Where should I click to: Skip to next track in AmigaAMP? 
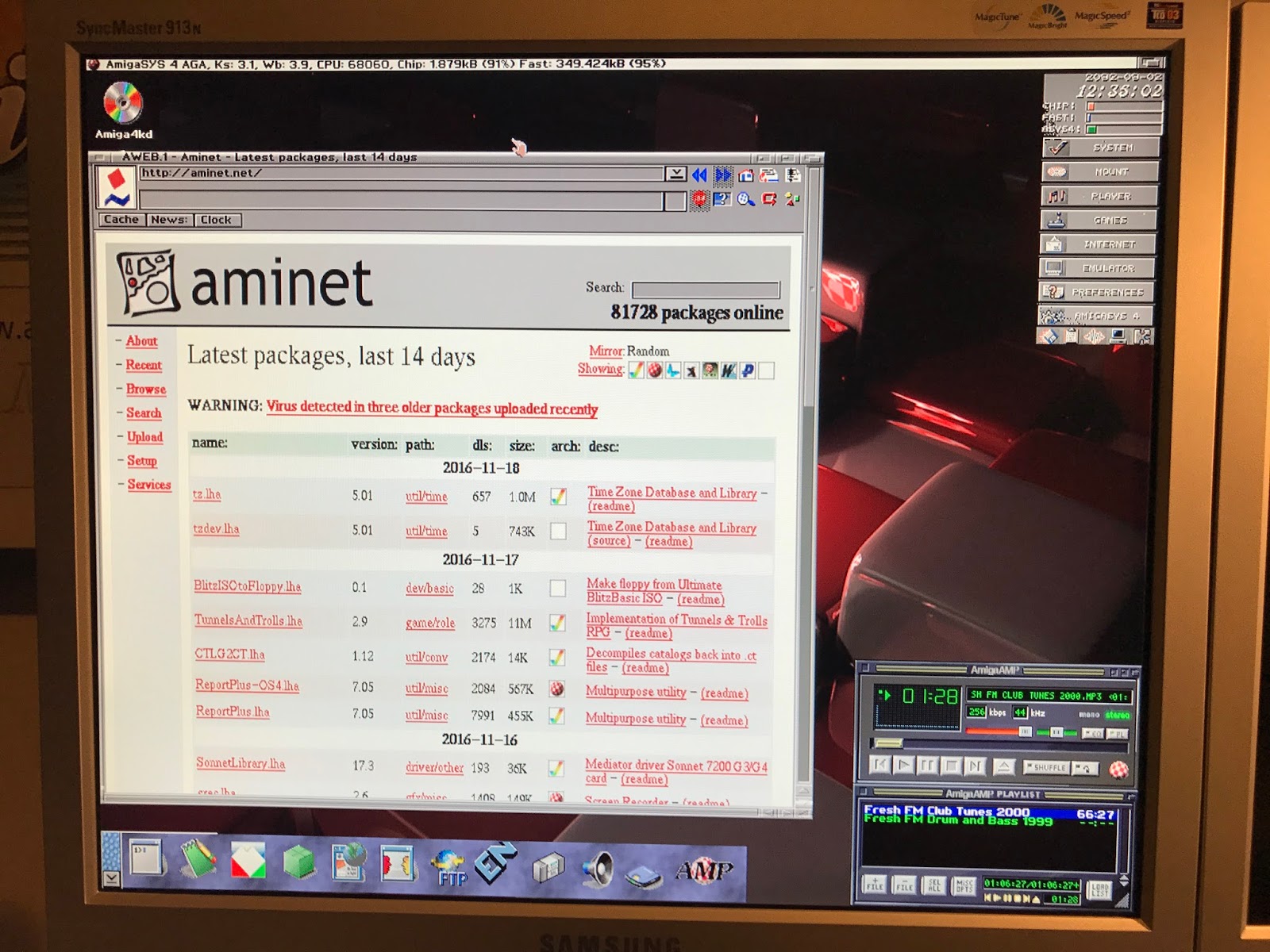(x=975, y=766)
